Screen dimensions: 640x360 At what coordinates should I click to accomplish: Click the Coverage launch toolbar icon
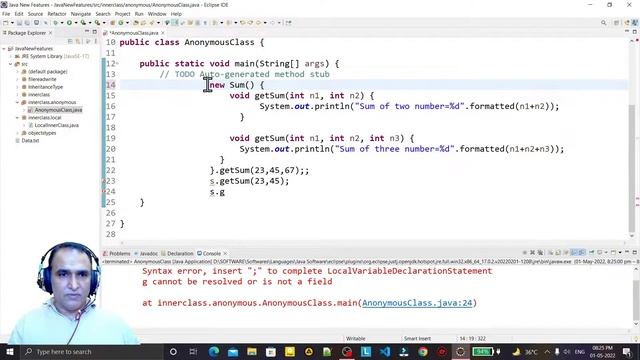point(83,22)
